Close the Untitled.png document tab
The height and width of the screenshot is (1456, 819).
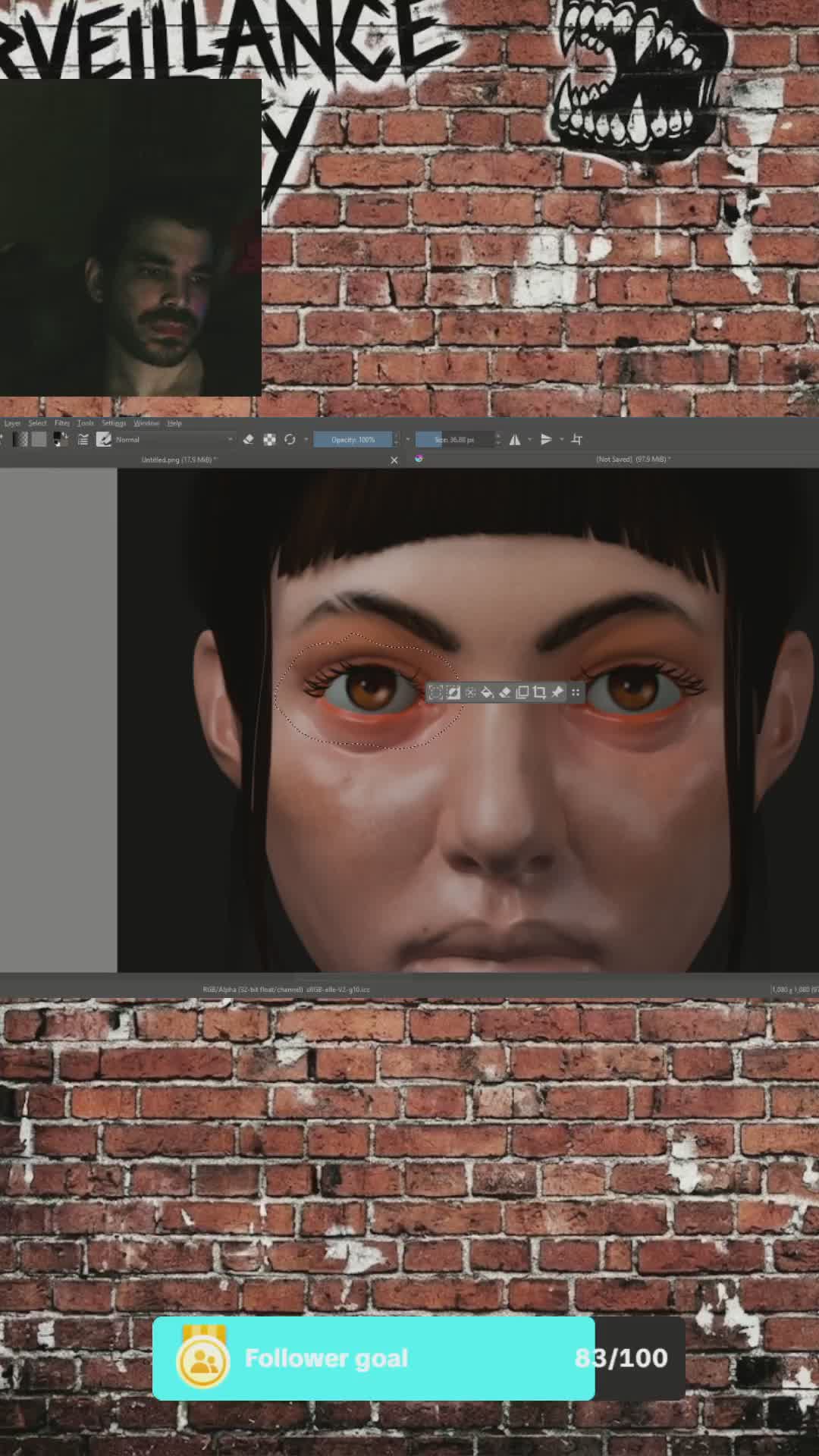[394, 460]
